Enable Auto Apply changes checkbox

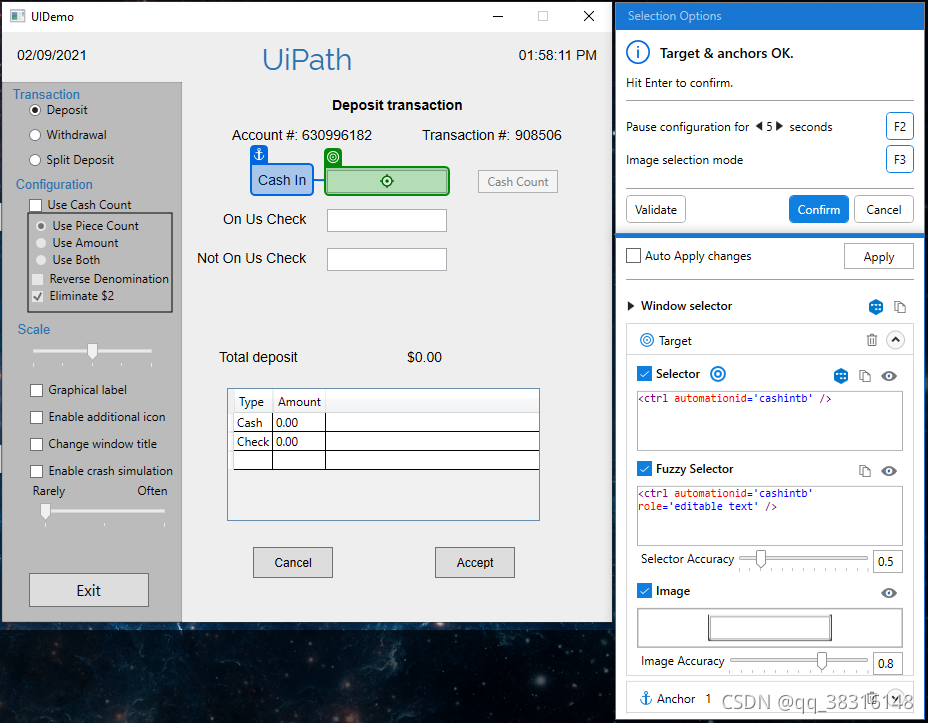click(633, 256)
